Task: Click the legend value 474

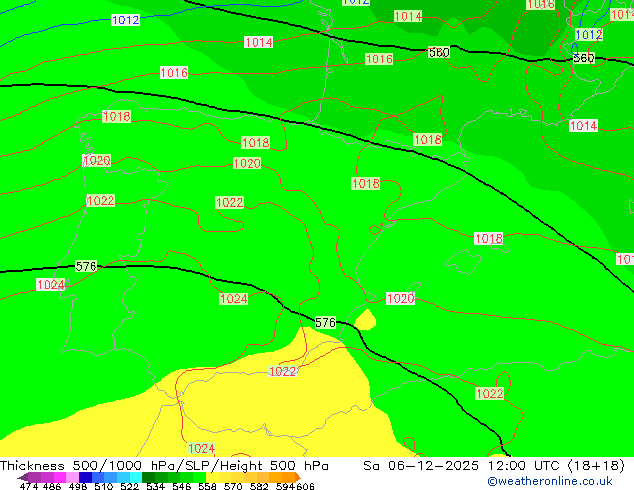Action: pyautogui.click(x=29, y=486)
